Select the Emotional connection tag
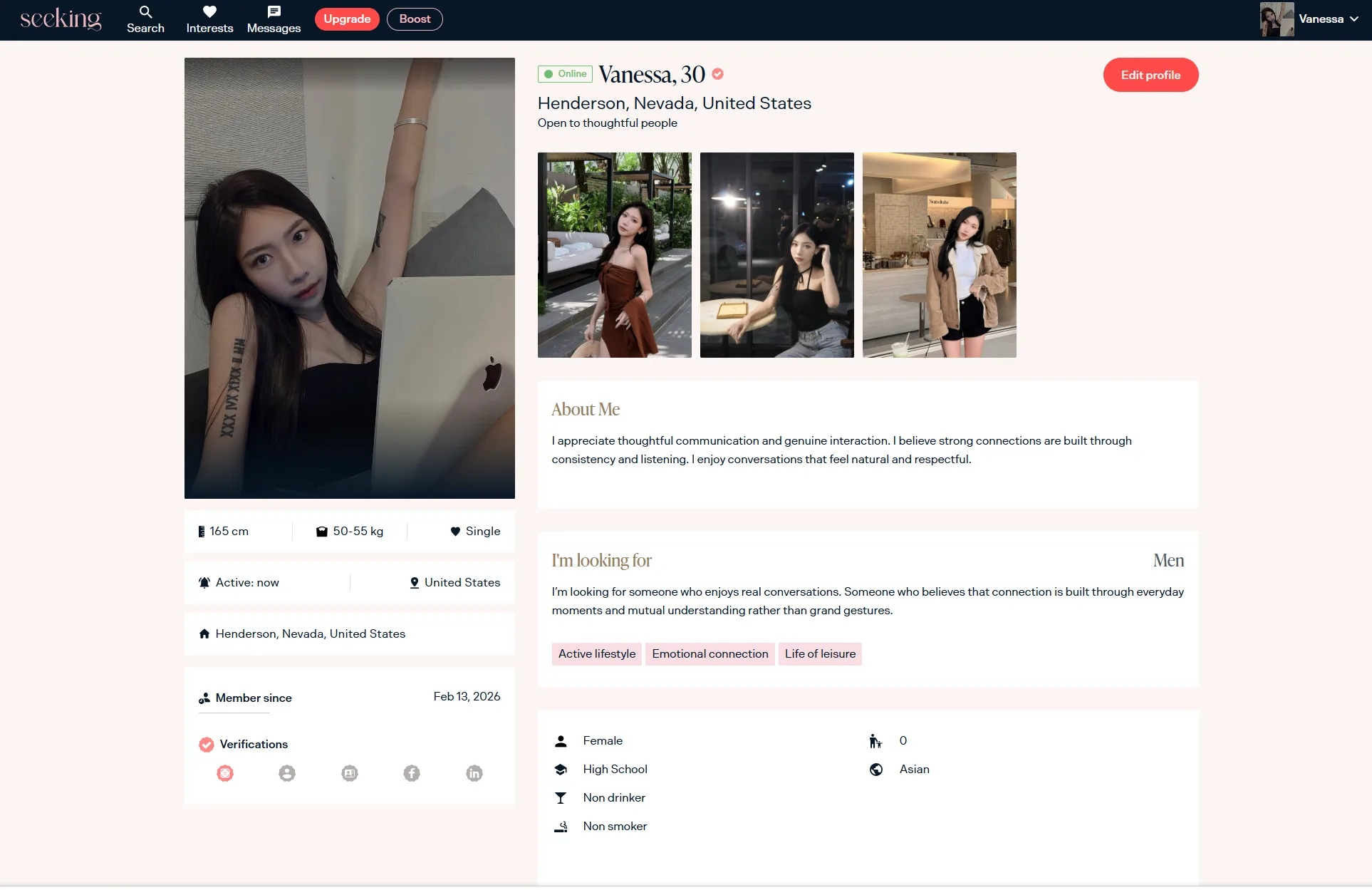1372x890 pixels. click(x=710, y=654)
